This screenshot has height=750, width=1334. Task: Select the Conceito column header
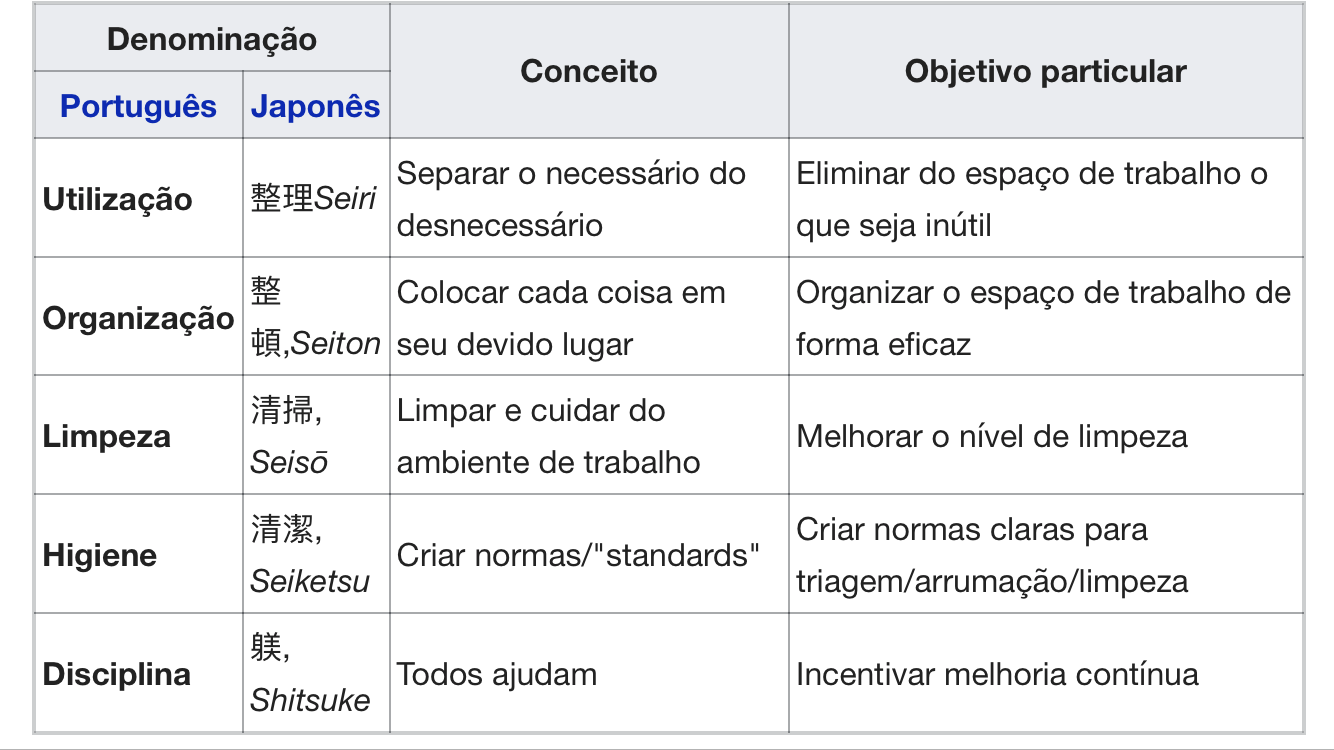[x=589, y=71]
